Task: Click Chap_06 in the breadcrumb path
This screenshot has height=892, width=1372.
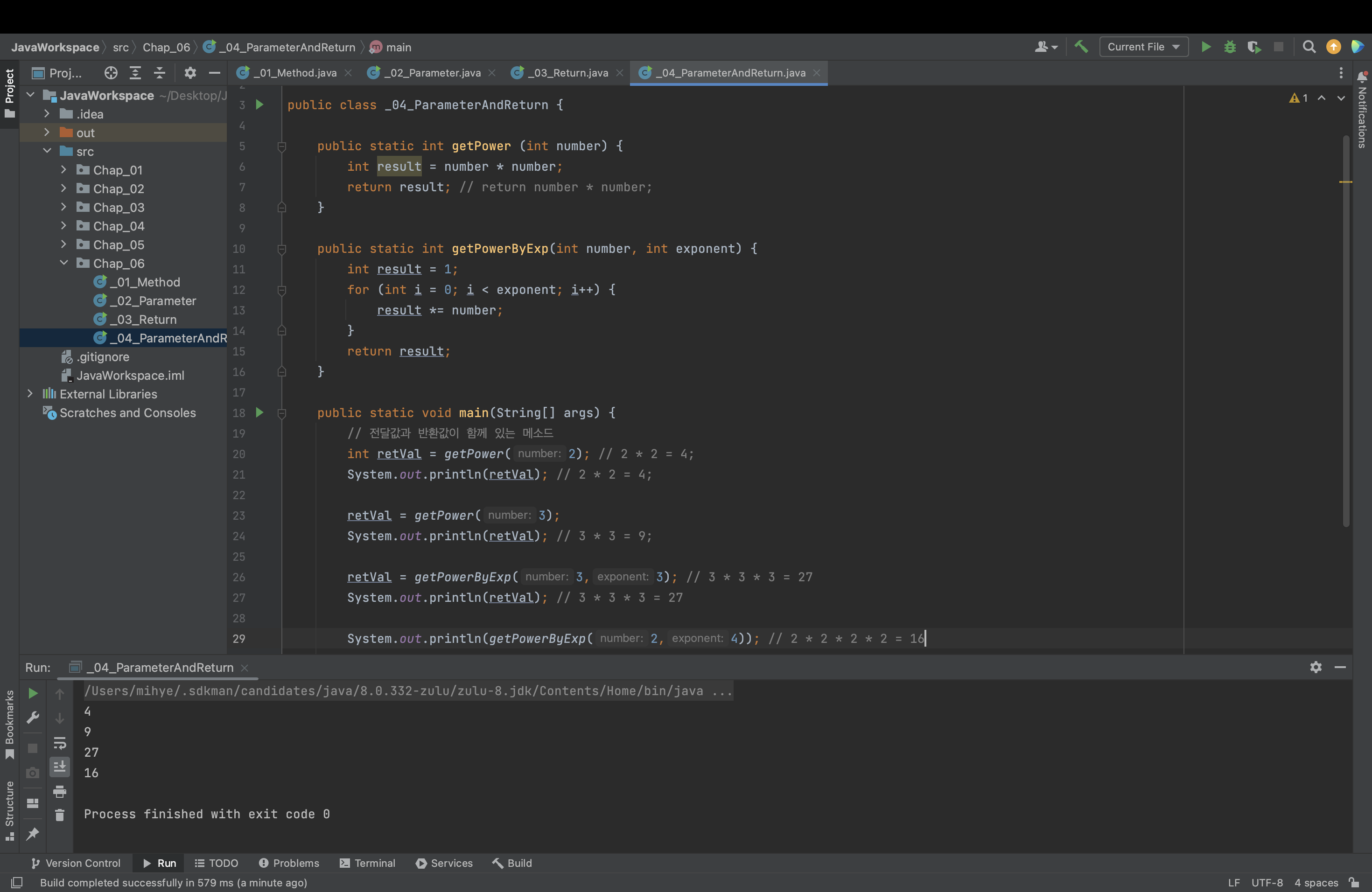Action: point(166,47)
